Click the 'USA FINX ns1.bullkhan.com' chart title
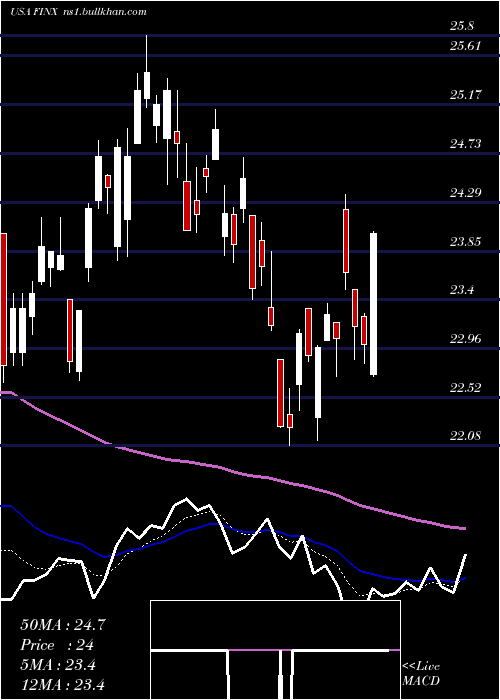The height and width of the screenshot is (700, 500). 78,11
